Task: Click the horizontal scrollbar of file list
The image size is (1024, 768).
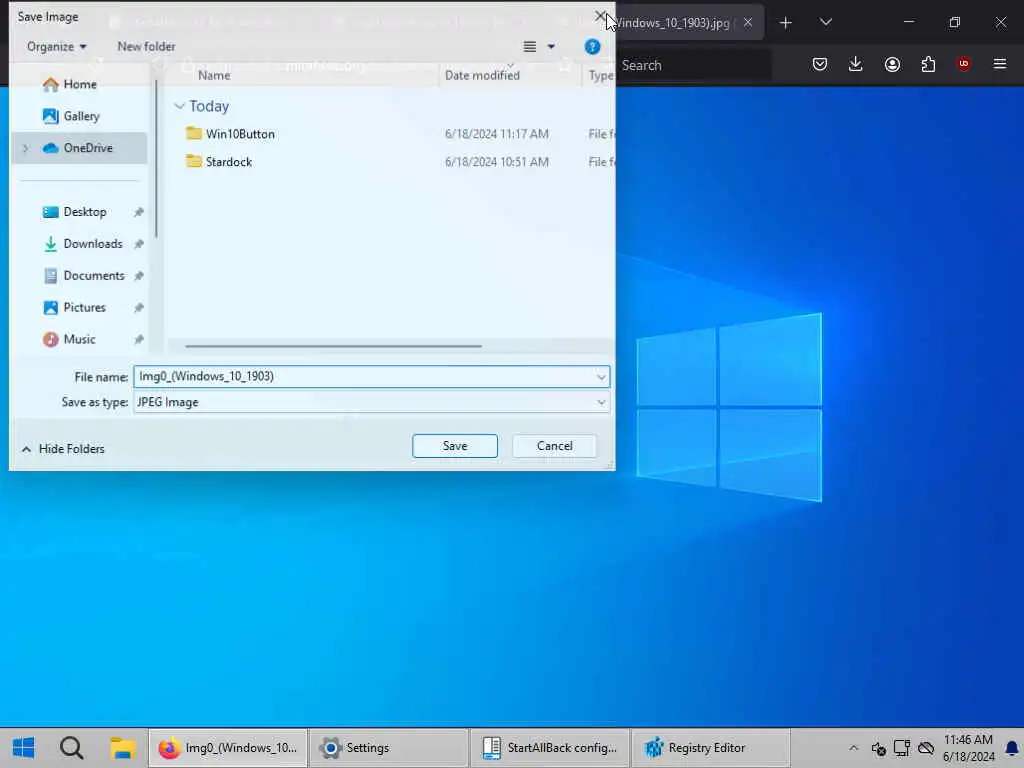Action: pyautogui.click(x=333, y=346)
